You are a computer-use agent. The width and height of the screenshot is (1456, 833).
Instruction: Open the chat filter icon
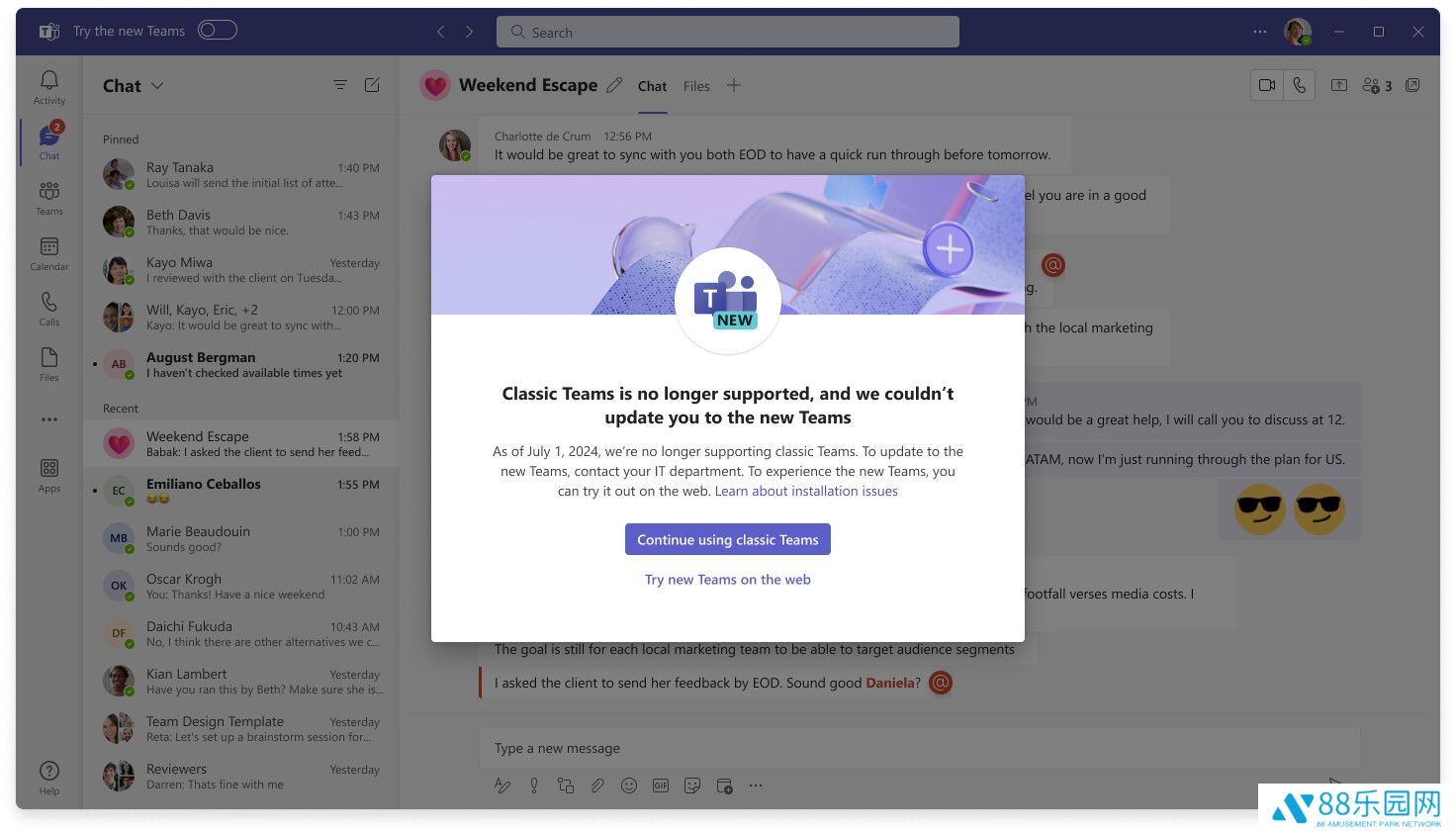click(339, 85)
